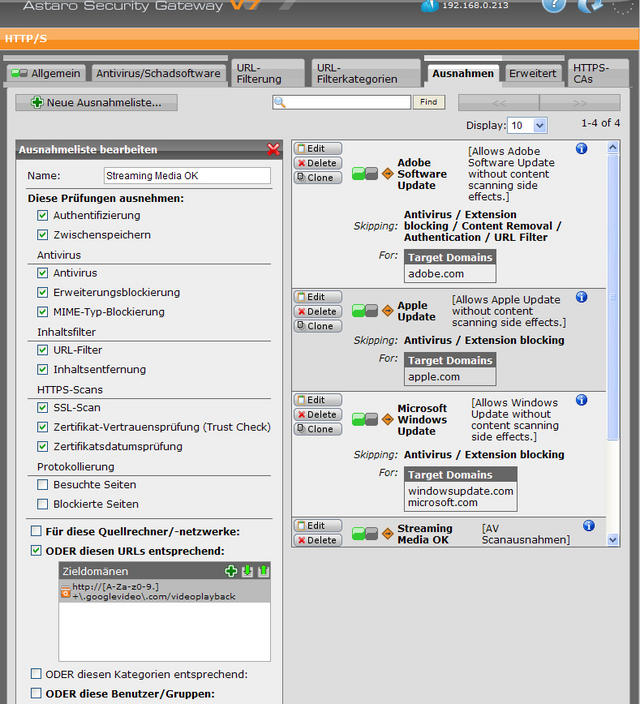This screenshot has width=640, height=704.
Task: Check ODER diesen Kategorien entsprechend
Action: 36,674
